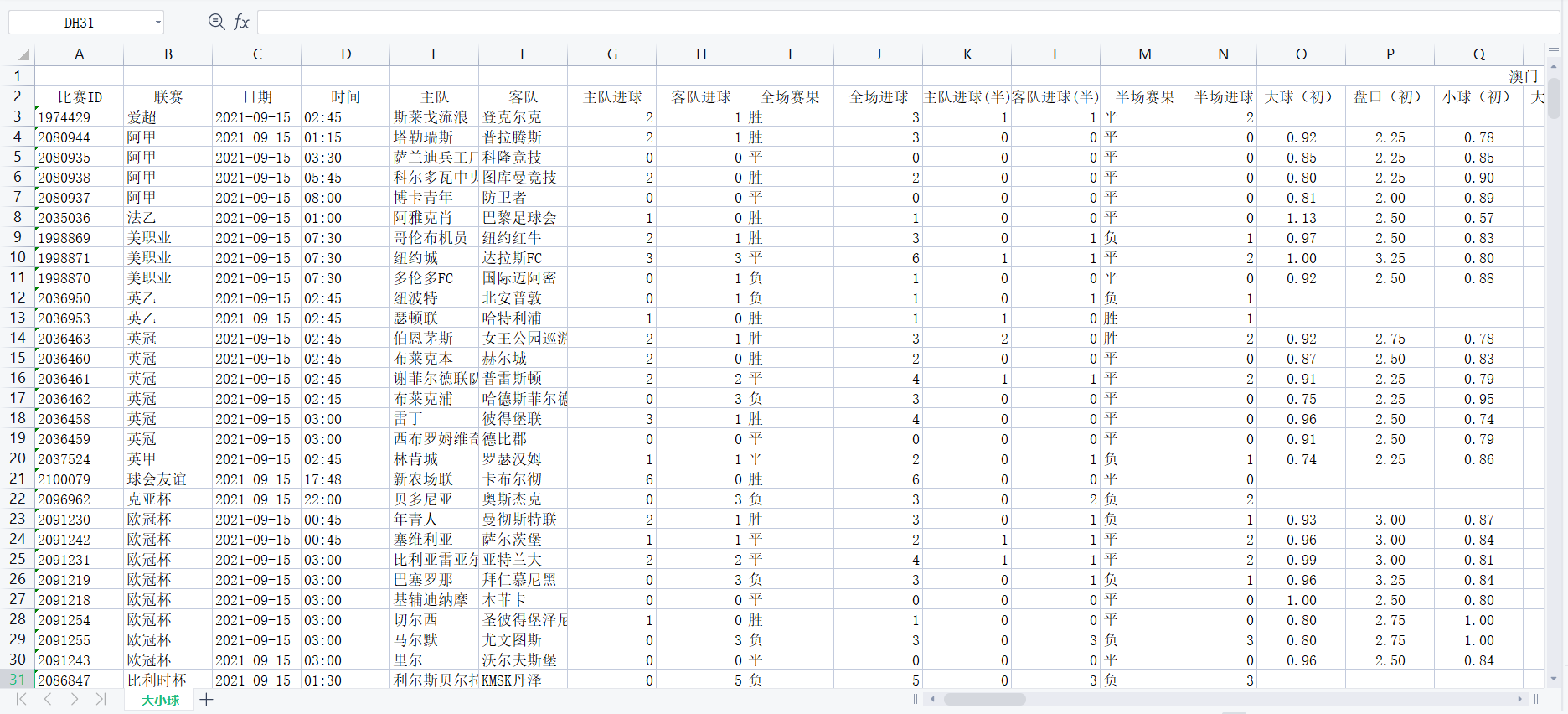Click the vertical scrollbar thumb
The height and width of the screenshot is (714, 1568).
coord(1554,98)
